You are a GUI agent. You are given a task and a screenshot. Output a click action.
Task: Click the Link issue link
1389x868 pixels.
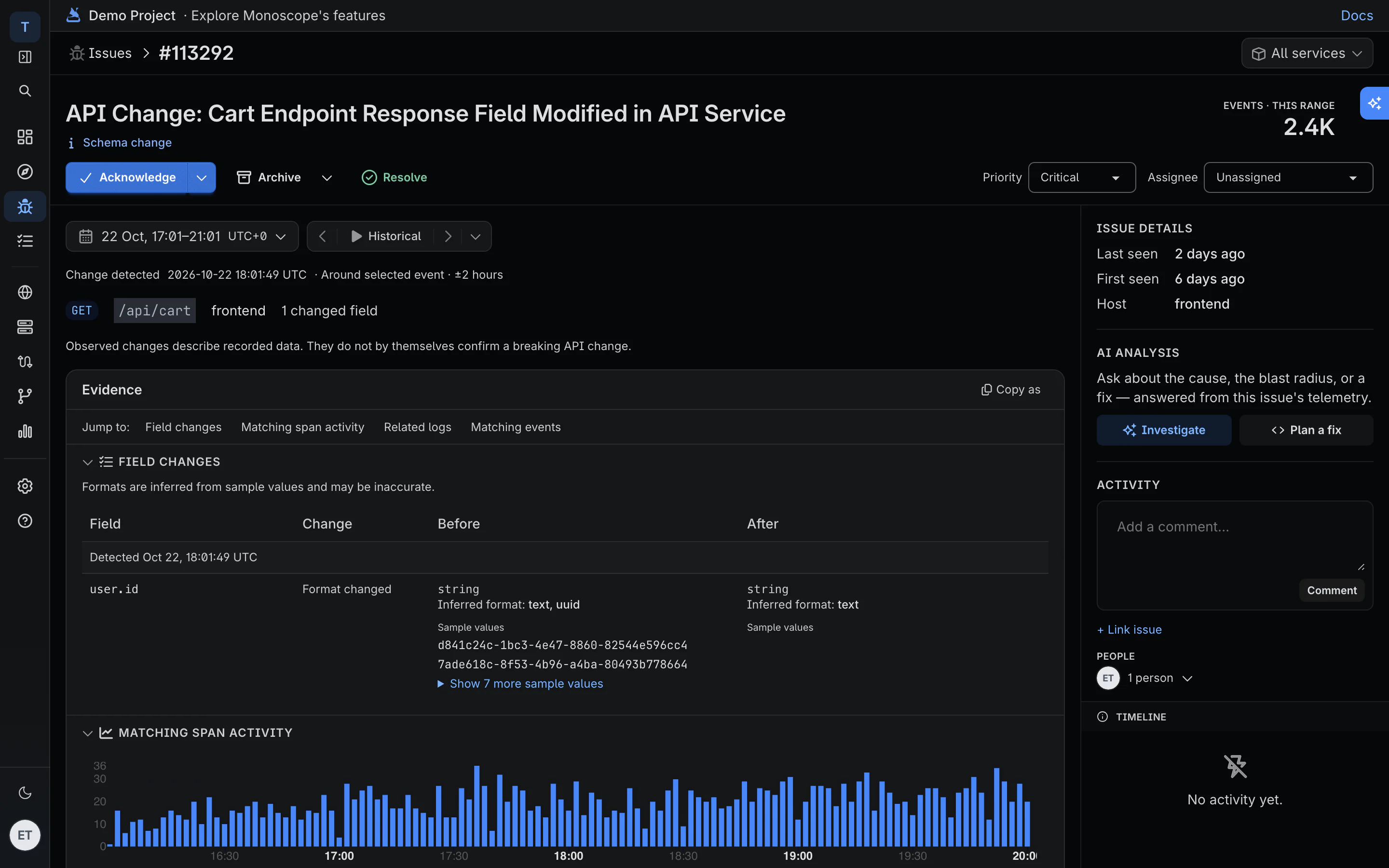click(x=1129, y=630)
